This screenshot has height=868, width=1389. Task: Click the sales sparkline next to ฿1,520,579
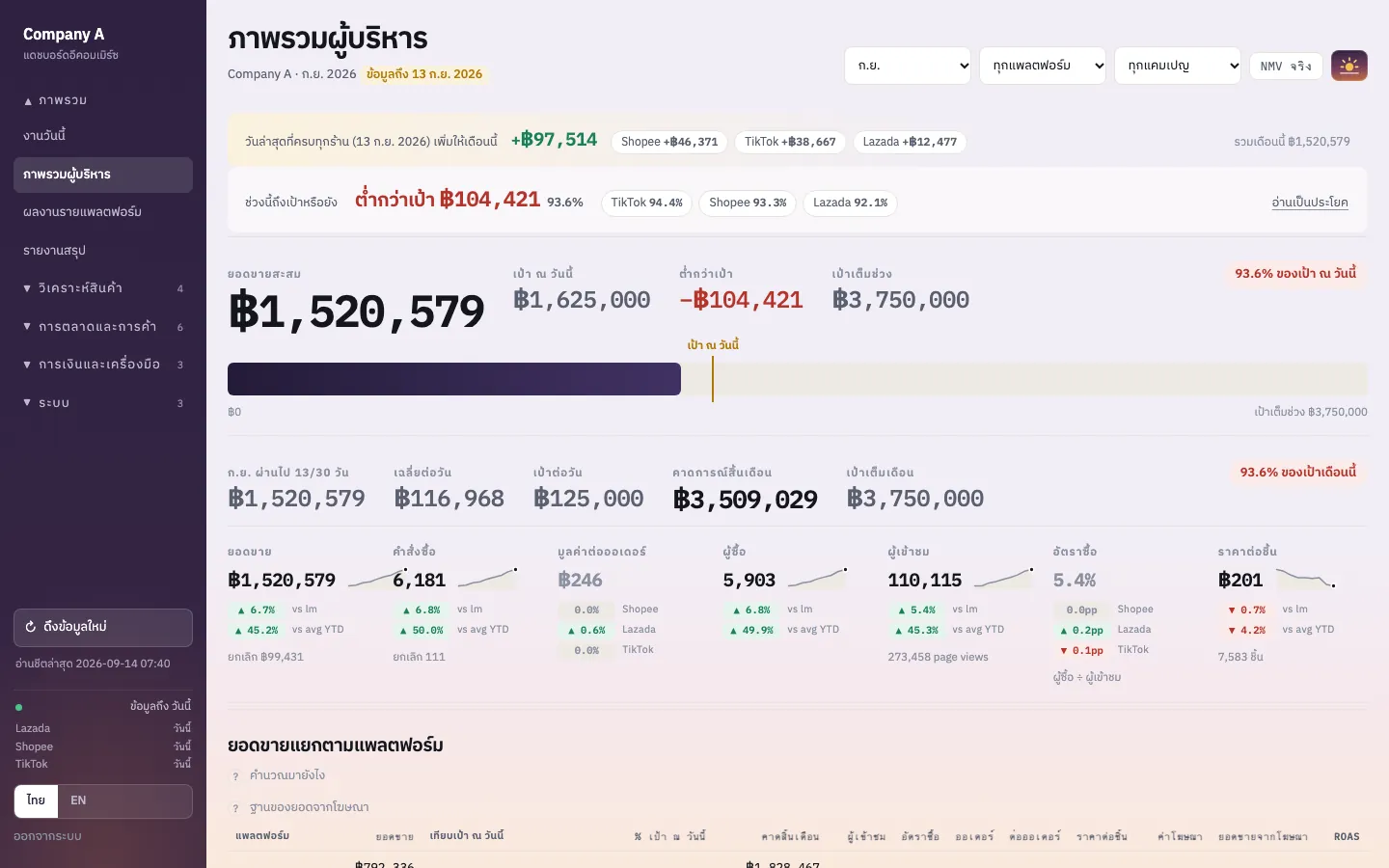377,580
